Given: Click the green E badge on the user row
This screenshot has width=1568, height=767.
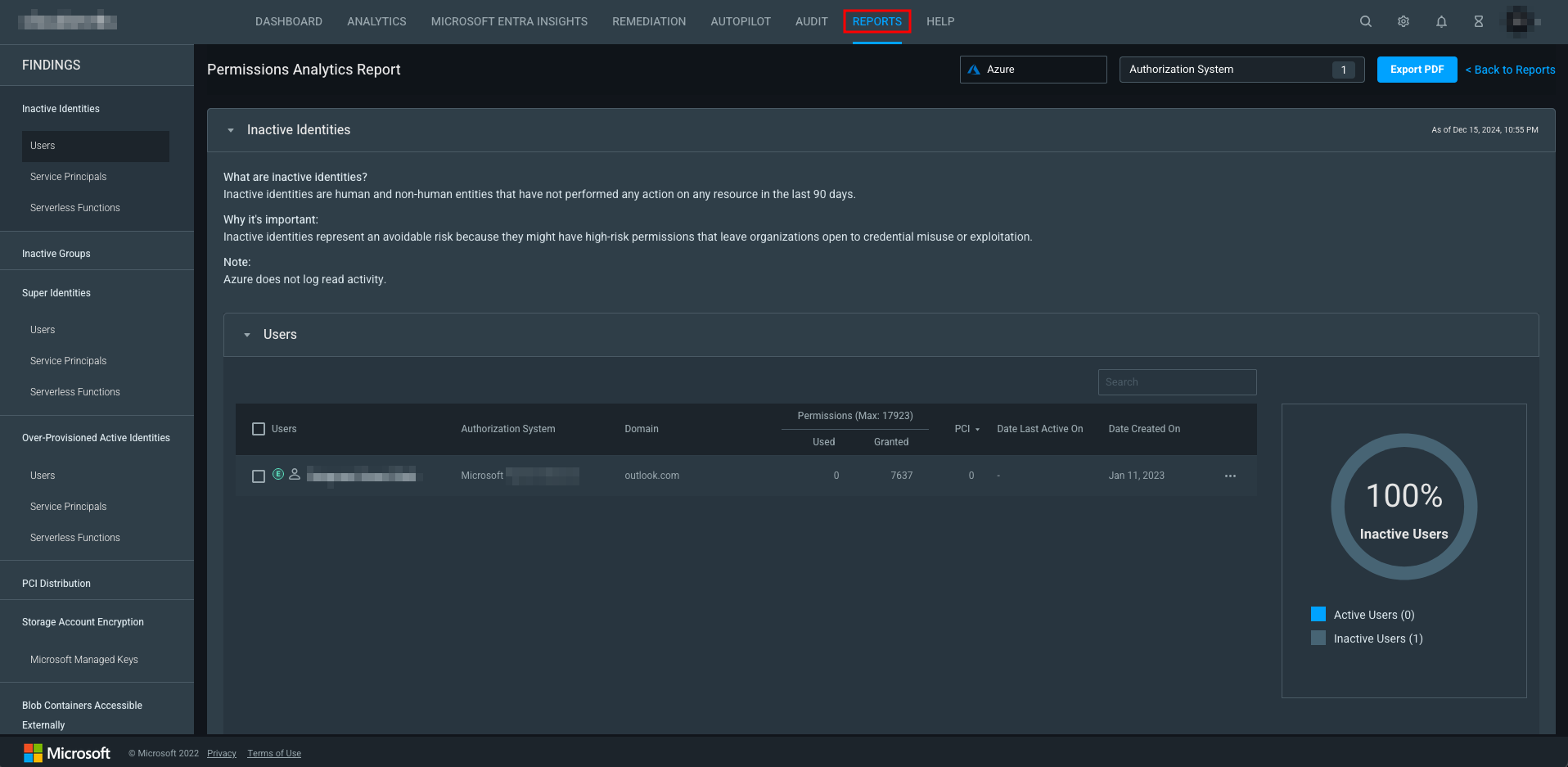Looking at the screenshot, I should tap(278, 475).
